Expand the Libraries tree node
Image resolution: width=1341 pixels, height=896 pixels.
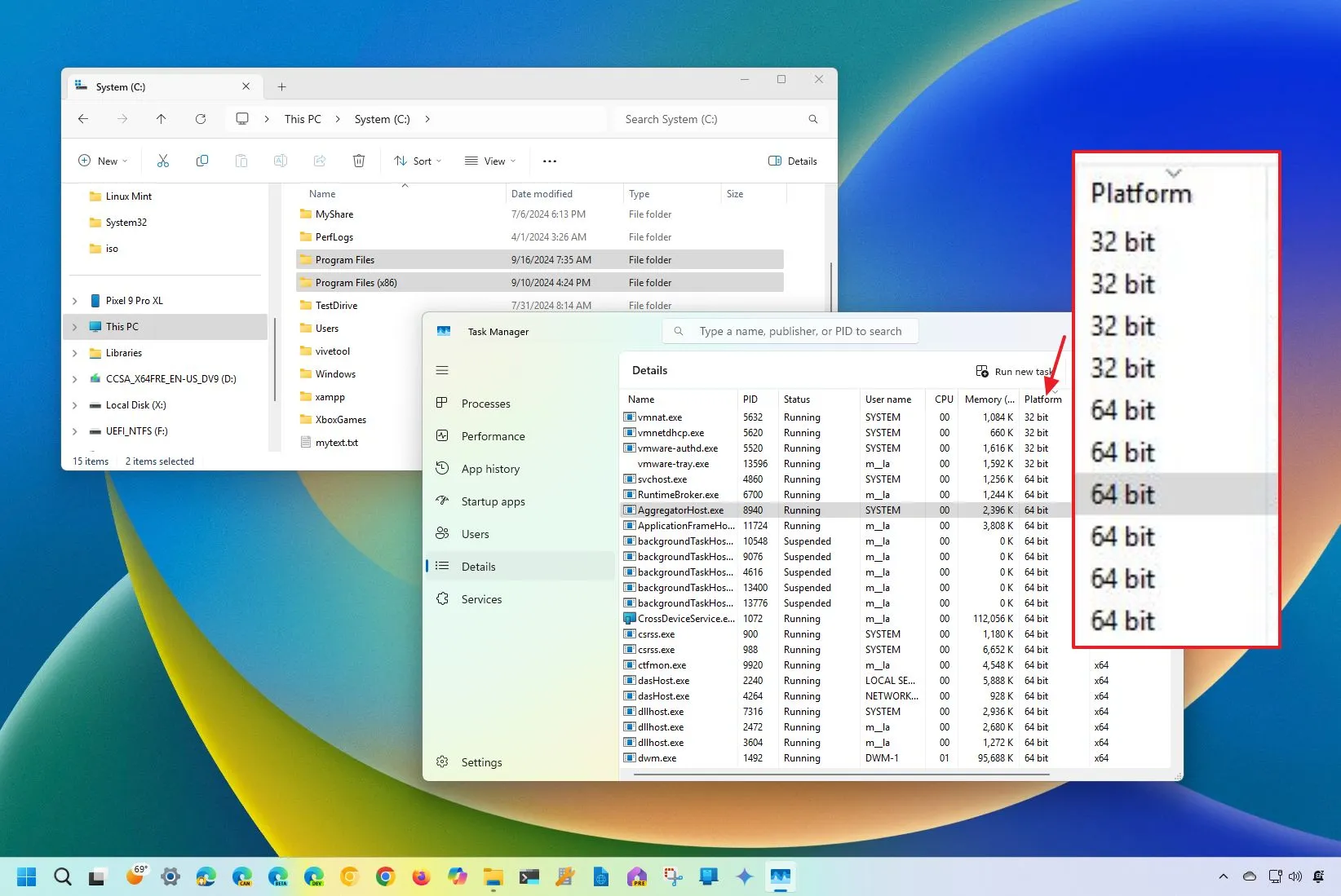75,353
